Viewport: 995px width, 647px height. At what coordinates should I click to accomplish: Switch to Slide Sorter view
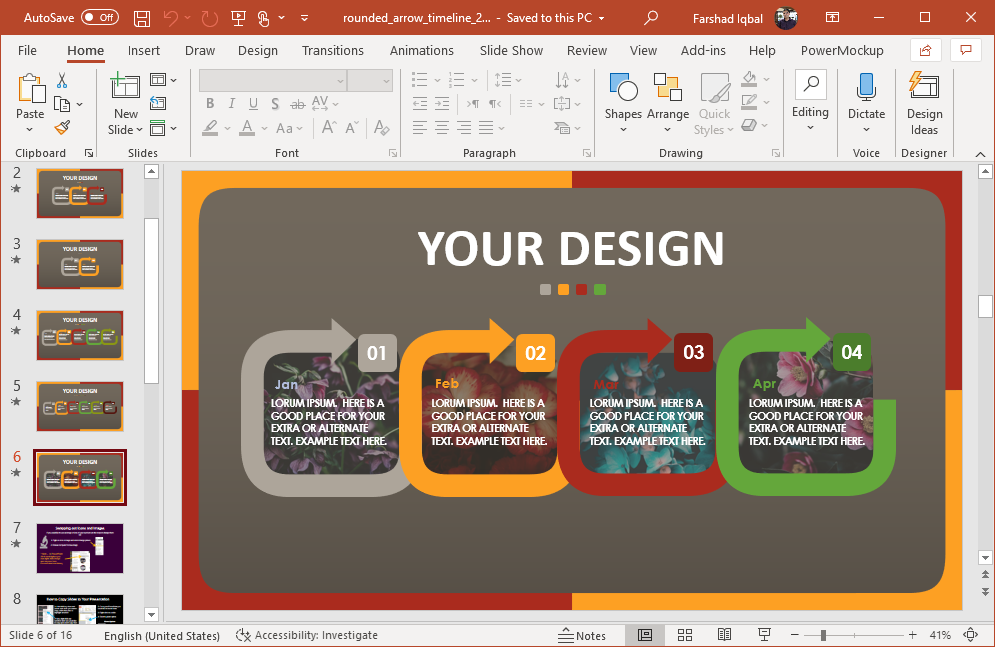click(x=685, y=635)
